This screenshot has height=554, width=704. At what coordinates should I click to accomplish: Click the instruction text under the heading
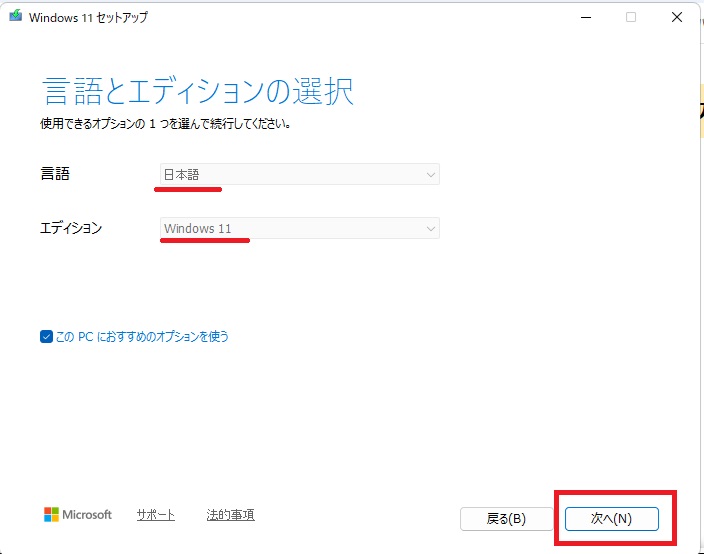[x=165, y=125]
